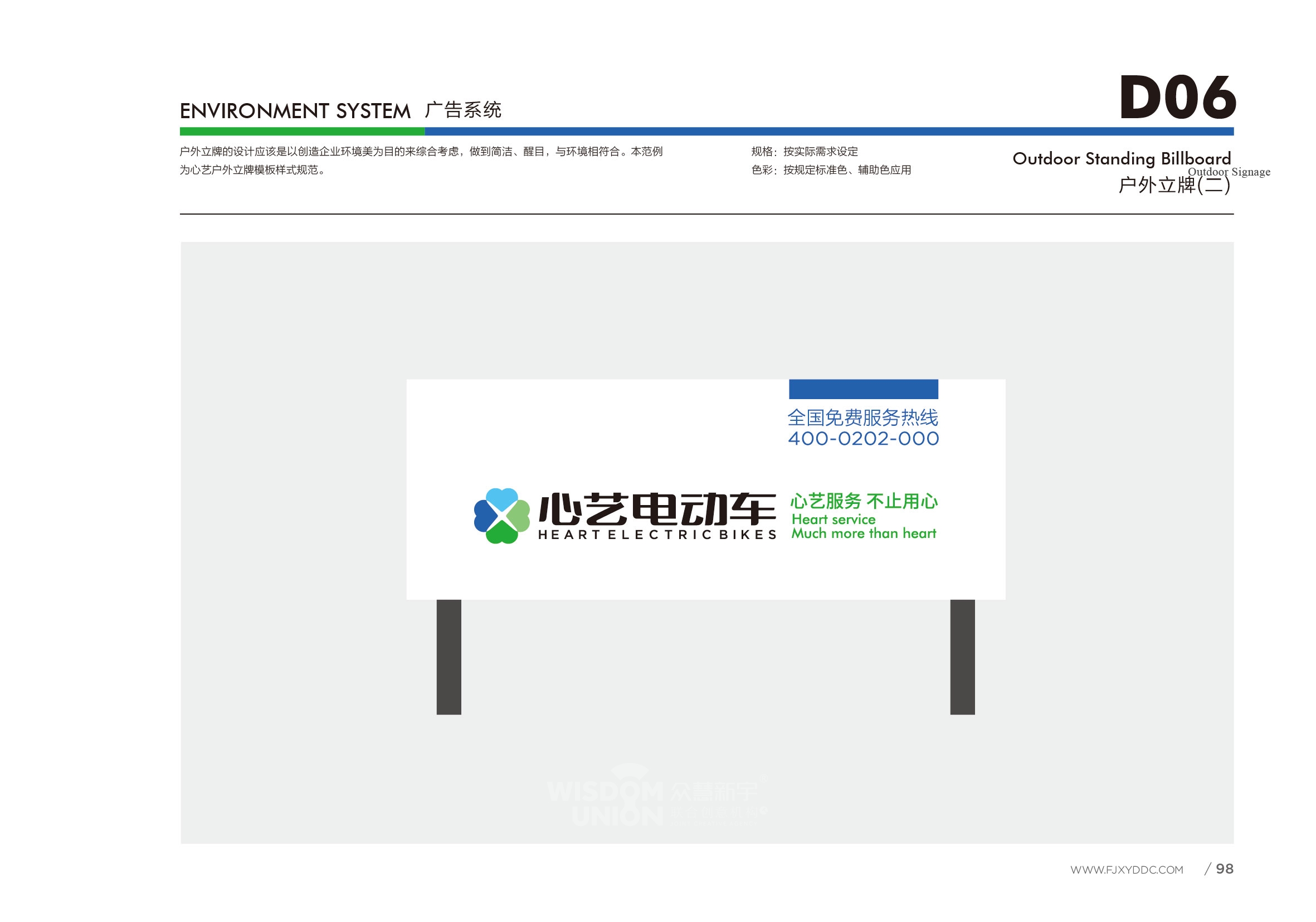Click the Outdoor Standing Billboard title
Screen dimensions: 1316x922
[1122, 158]
